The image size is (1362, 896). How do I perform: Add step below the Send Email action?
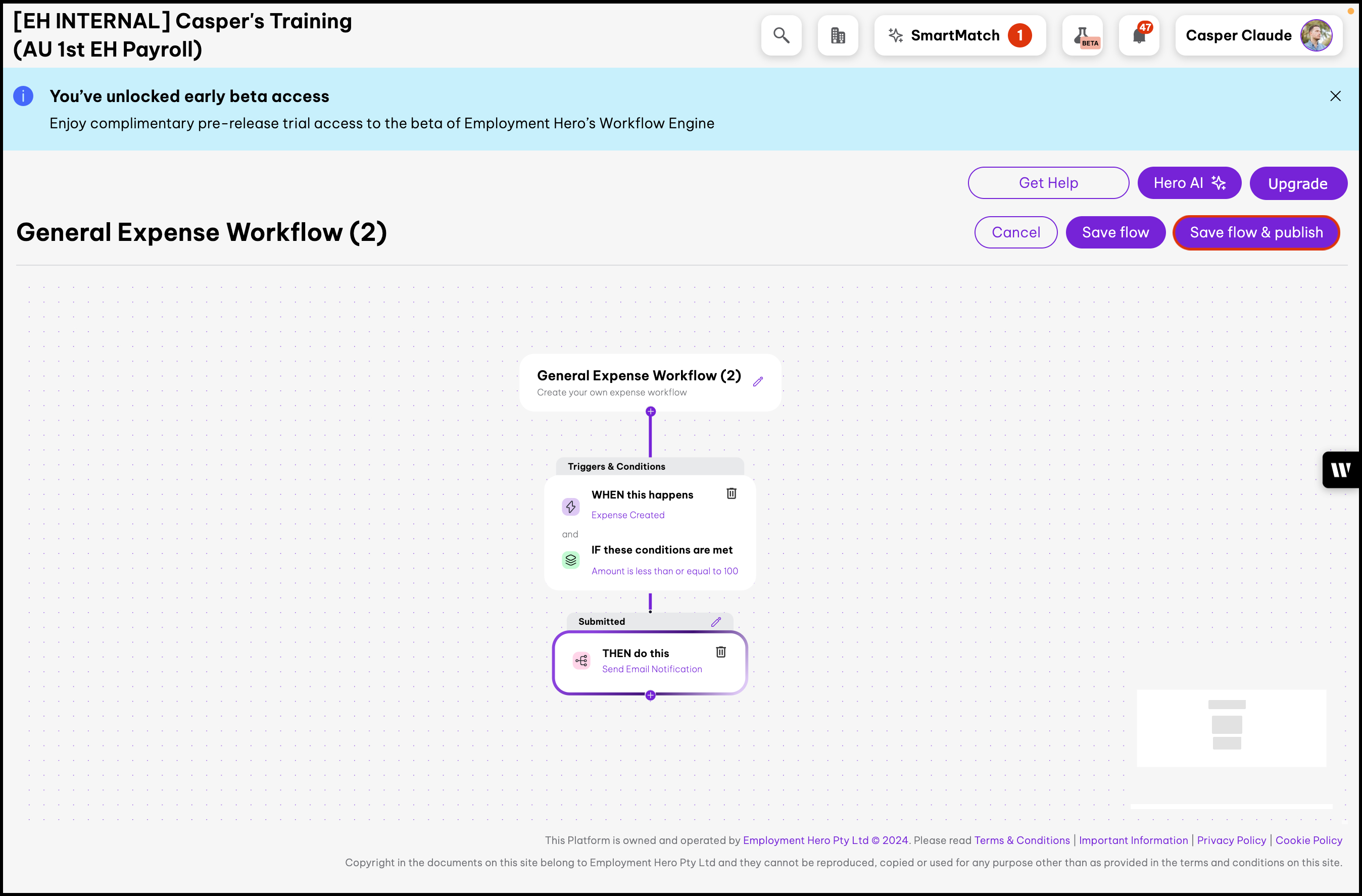[x=651, y=695]
